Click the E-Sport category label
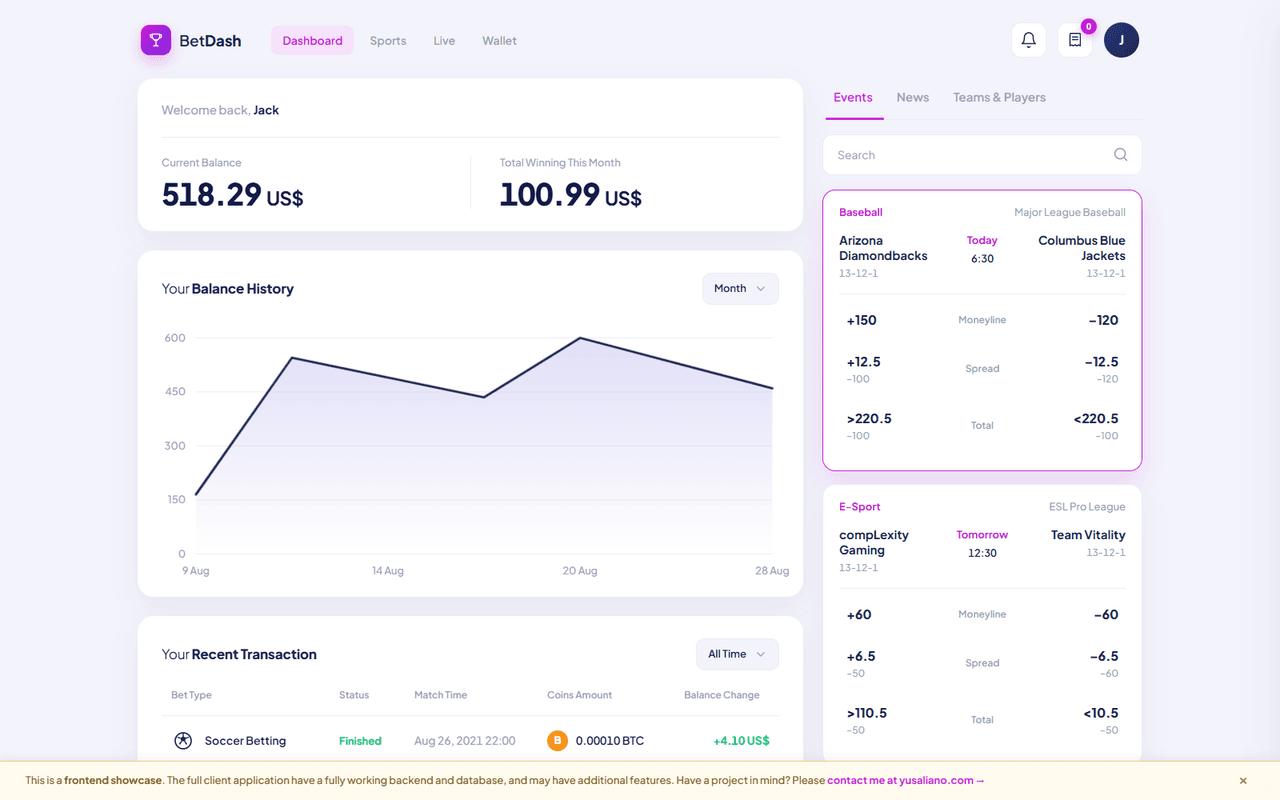The width and height of the screenshot is (1280, 800). (860, 507)
